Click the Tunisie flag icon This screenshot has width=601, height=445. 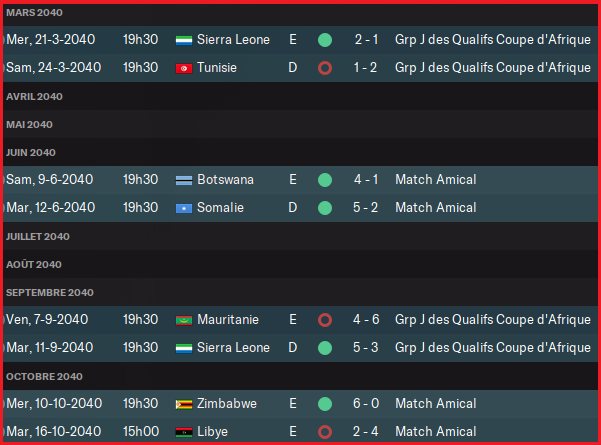coord(183,68)
